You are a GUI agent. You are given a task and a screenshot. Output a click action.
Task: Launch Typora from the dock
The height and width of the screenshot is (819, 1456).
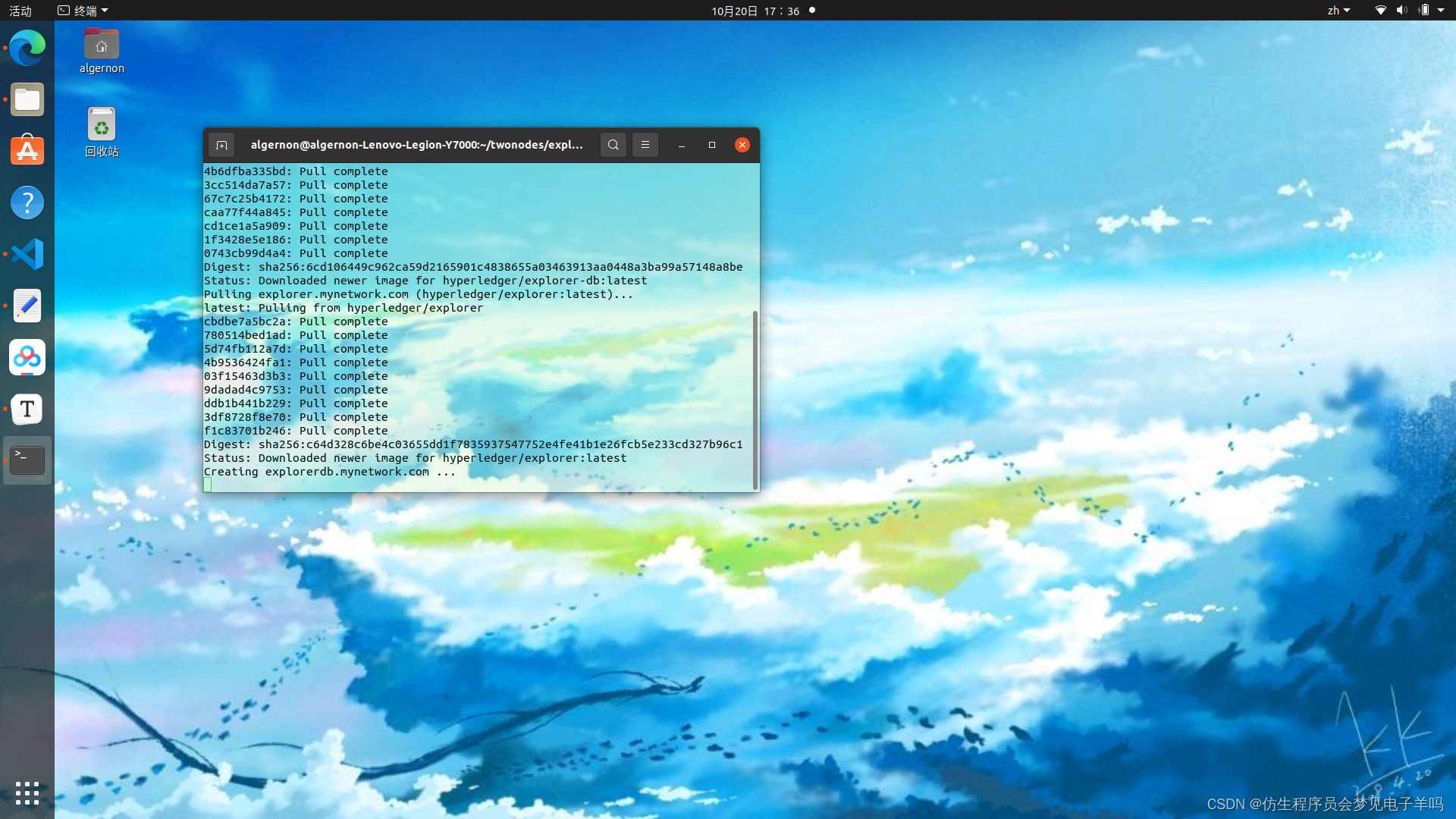(27, 409)
